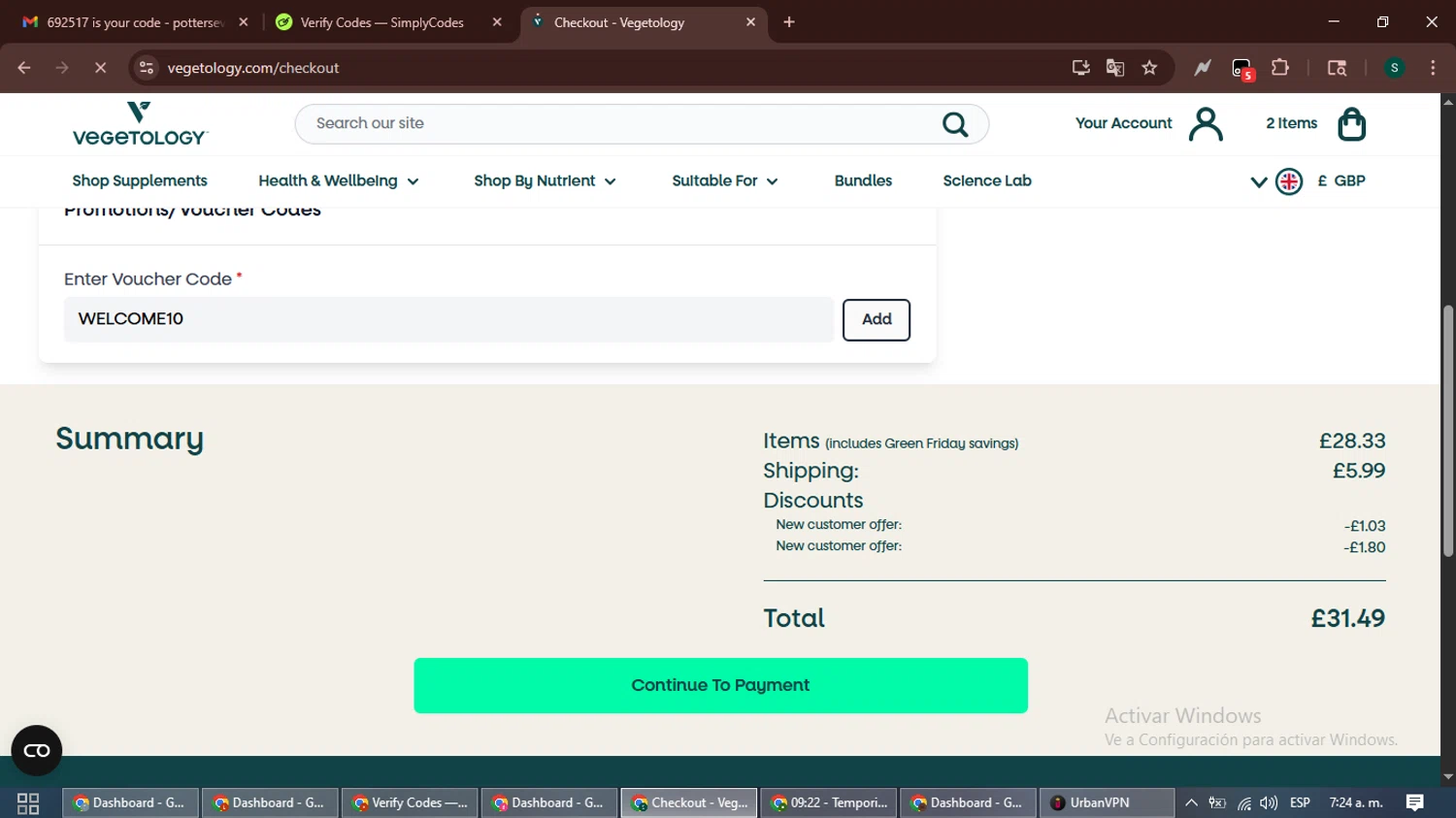Open the accessibility widget button
The height and width of the screenshot is (818, 1456).
37,750
